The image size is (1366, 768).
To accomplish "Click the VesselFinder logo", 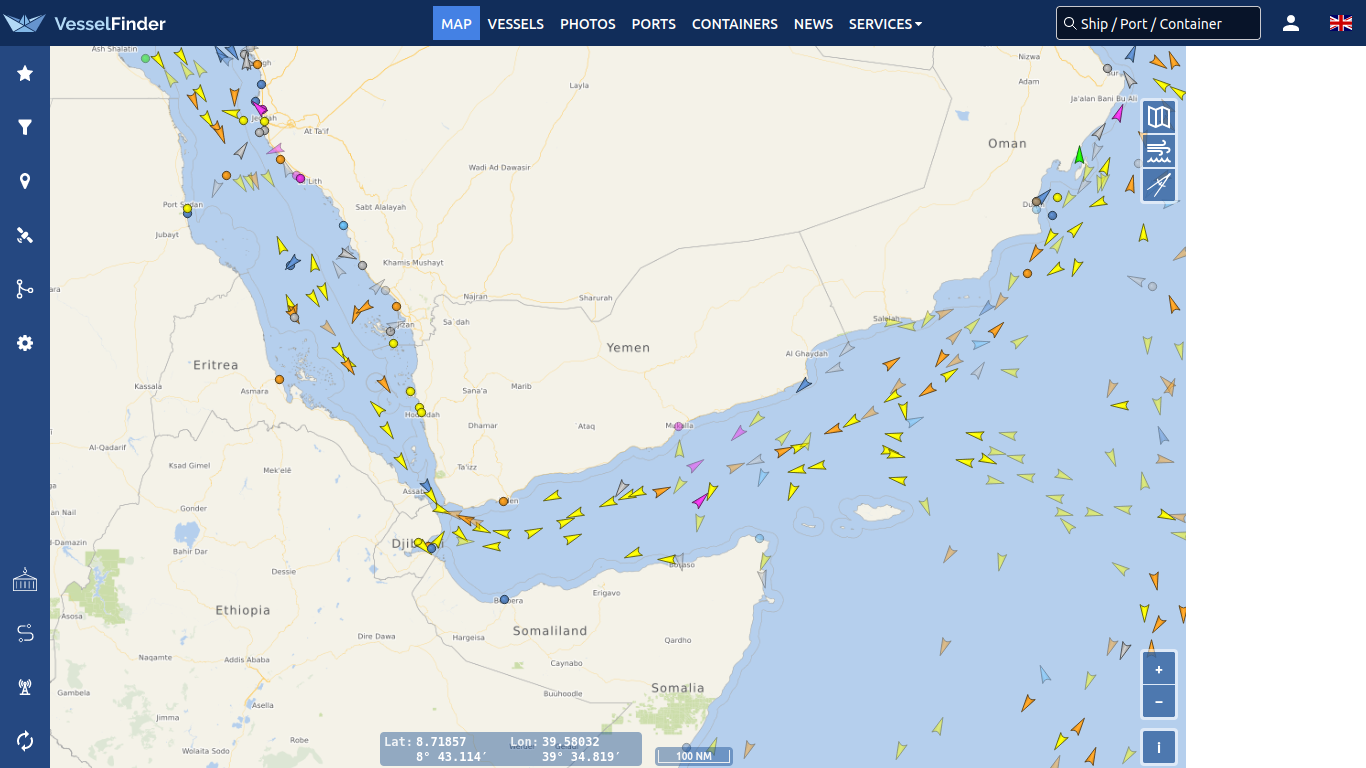I will coord(85,23).
